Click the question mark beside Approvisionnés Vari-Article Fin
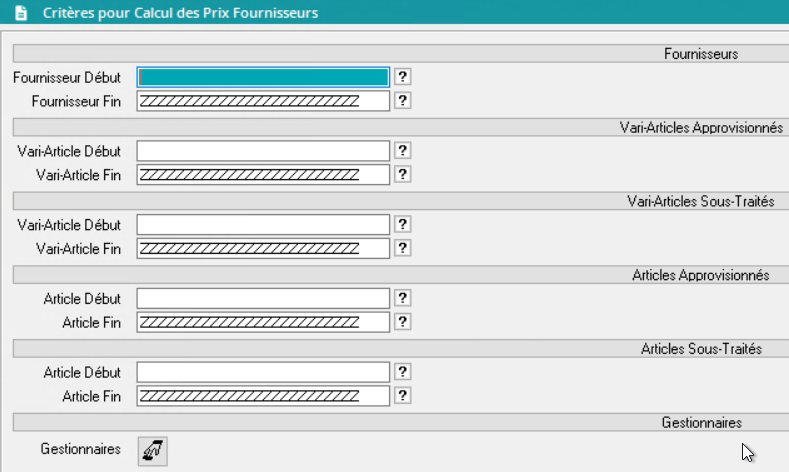 point(403,174)
